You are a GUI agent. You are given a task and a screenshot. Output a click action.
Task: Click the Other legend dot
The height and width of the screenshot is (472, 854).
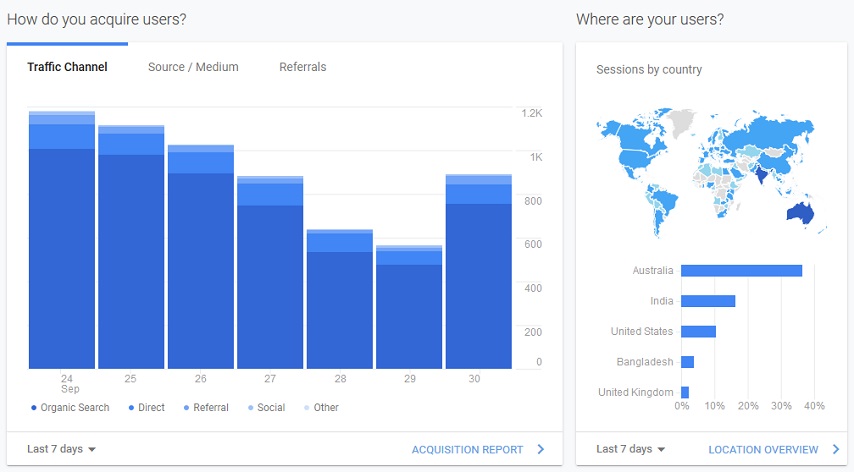pos(307,408)
